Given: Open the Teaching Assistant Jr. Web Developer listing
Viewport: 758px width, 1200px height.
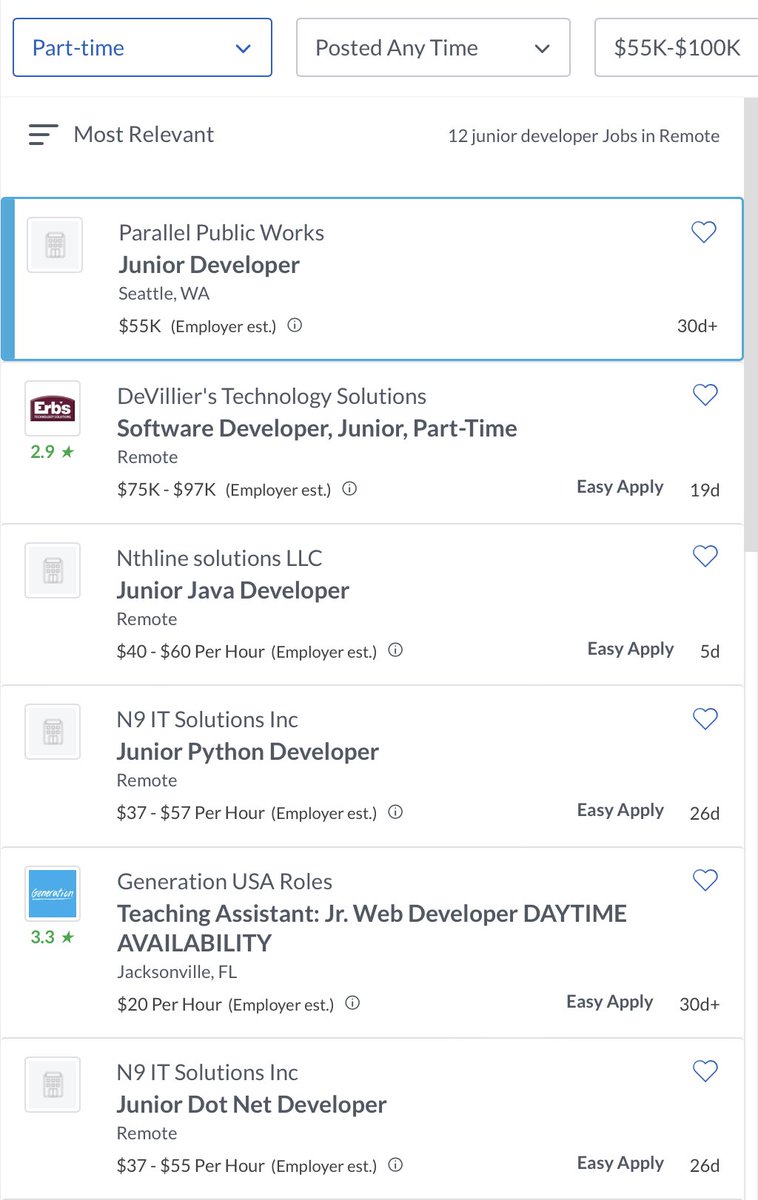Looking at the screenshot, I should pyautogui.click(x=372, y=928).
